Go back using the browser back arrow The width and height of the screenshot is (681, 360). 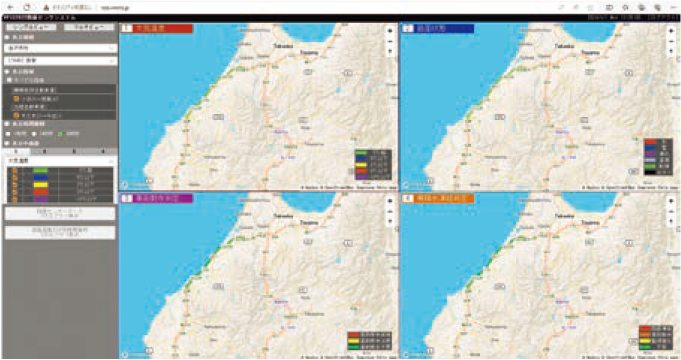click(11, 7)
